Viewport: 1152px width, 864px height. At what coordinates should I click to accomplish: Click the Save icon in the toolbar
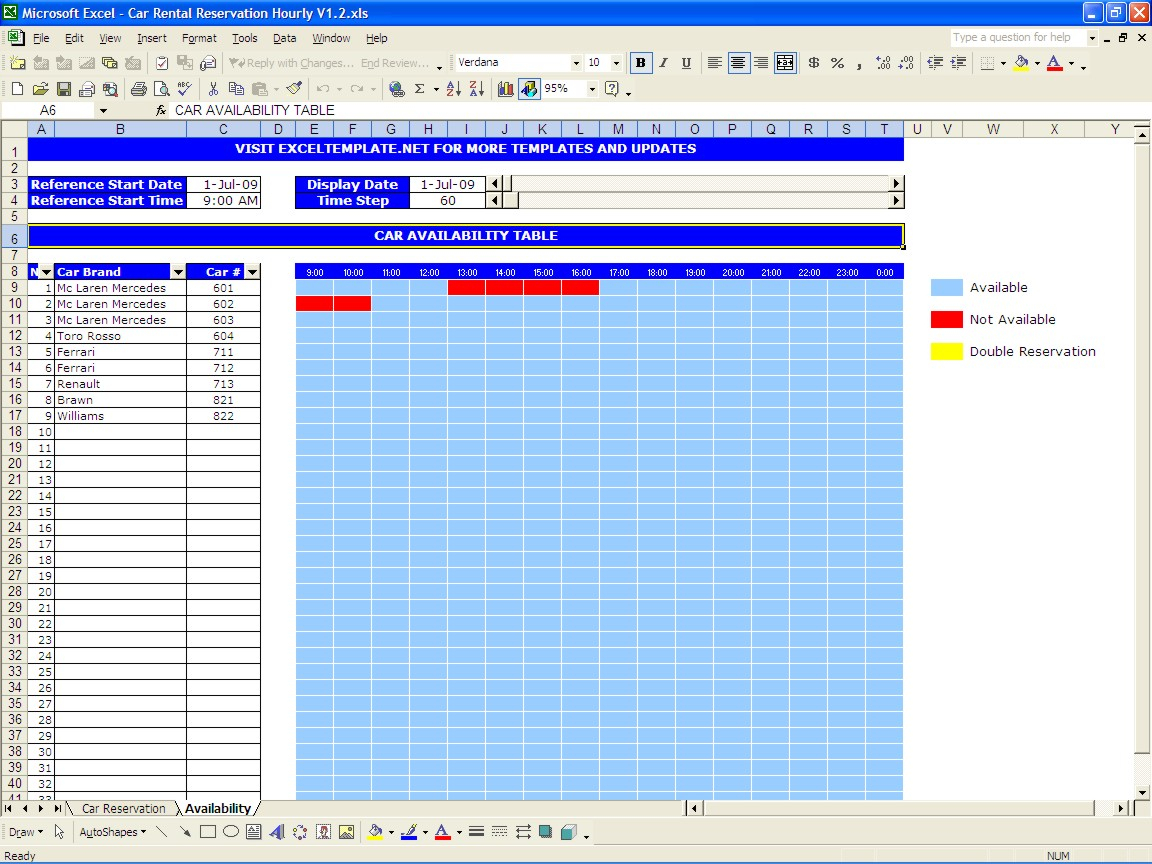[x=64, y=89]
